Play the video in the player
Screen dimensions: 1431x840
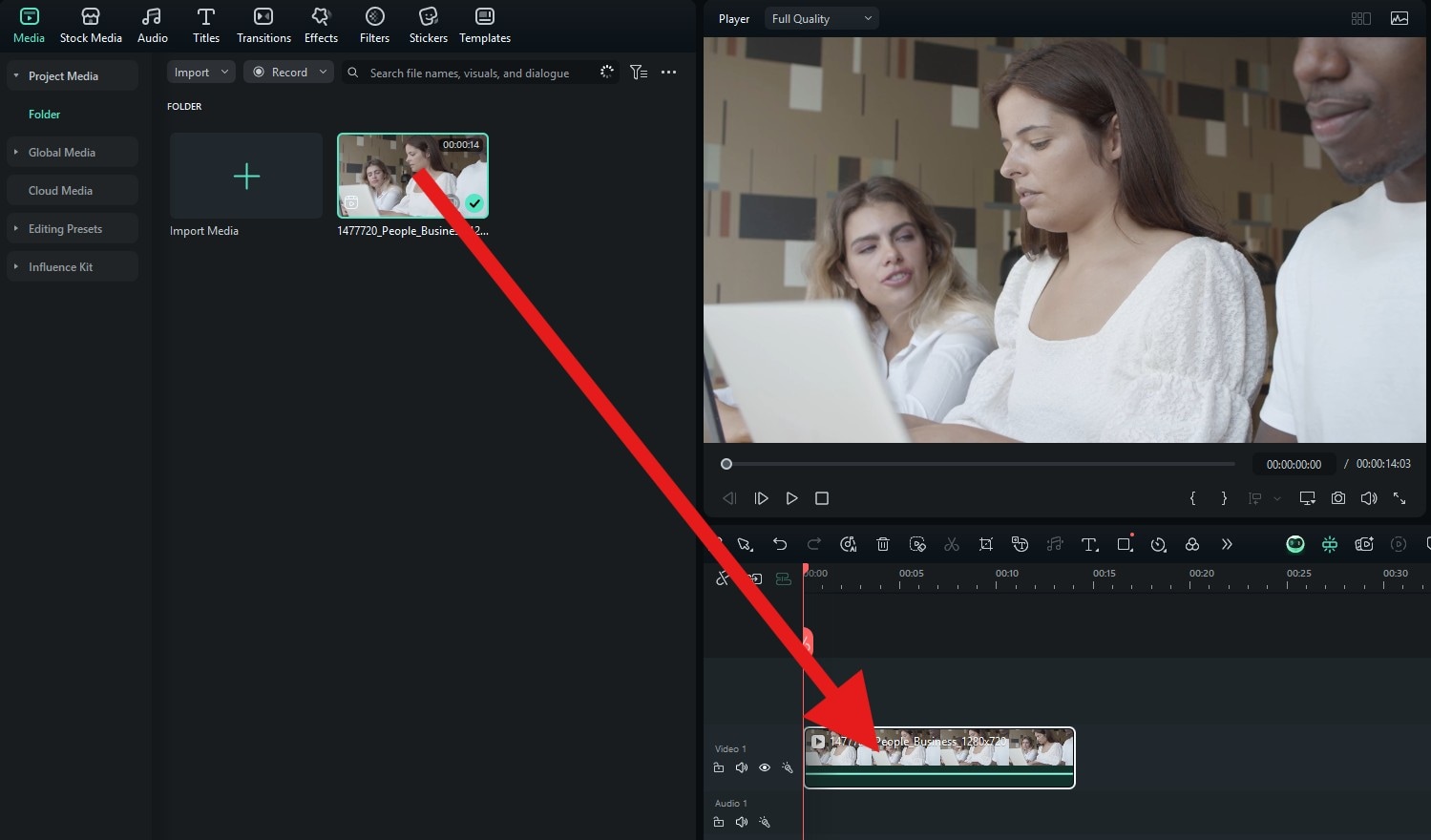pos(791,498)
